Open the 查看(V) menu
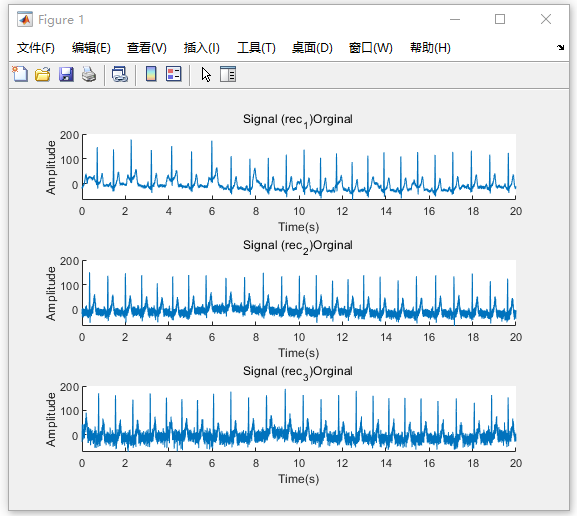577x516 pixels. 146,48
